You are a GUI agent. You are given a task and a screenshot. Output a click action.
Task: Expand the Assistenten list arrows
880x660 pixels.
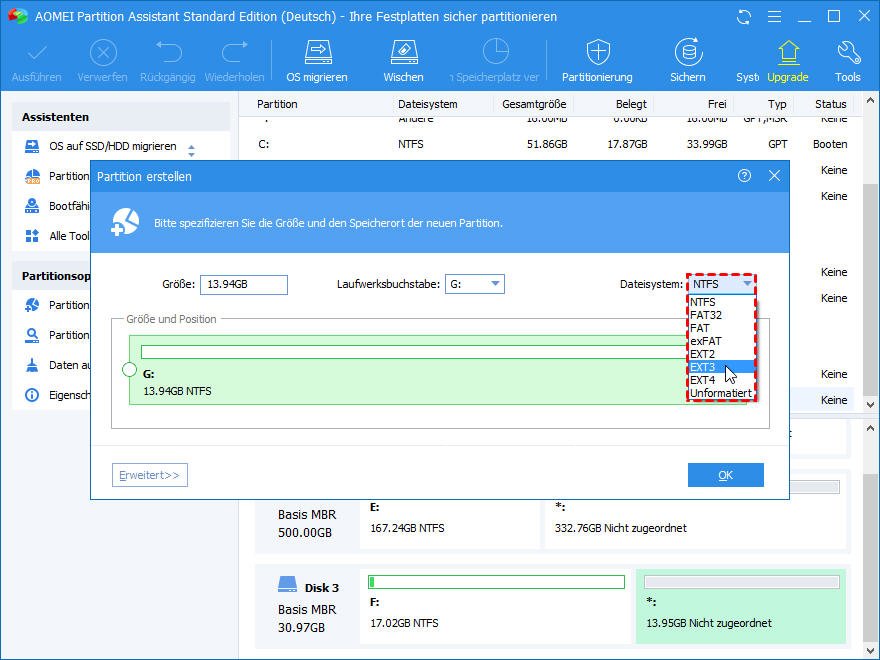pos(191,151)
